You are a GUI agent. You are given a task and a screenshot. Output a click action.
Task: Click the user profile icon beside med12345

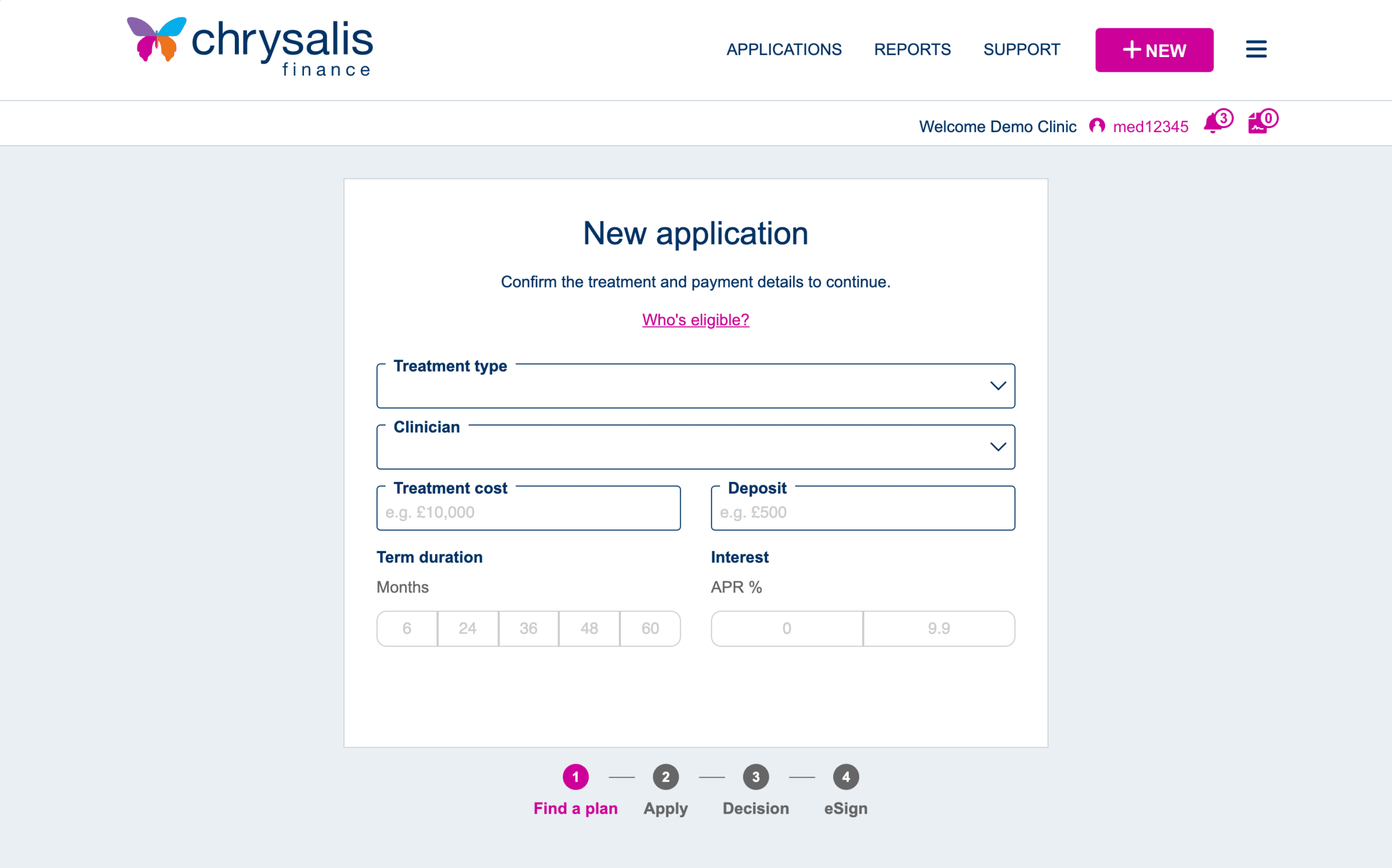pos(1097,126)
